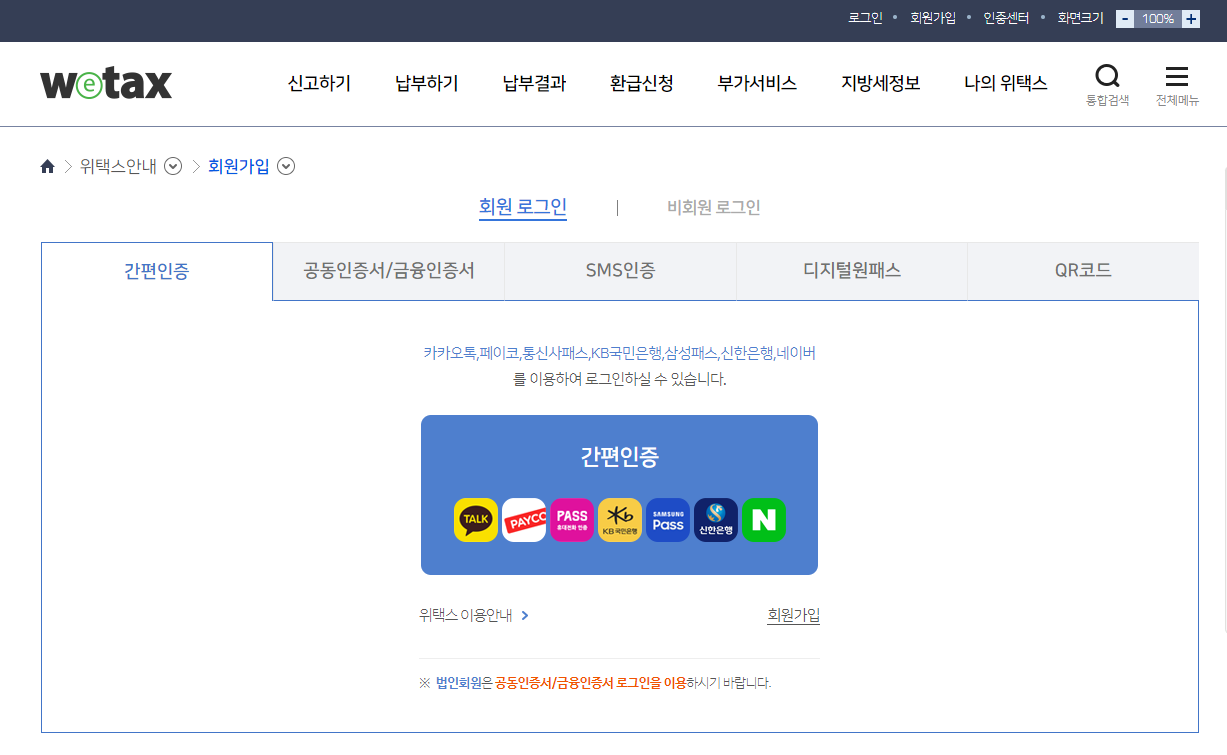The image size is (1227, 755).
Task: Click the 법인회원 notice text
Action: 458,683
